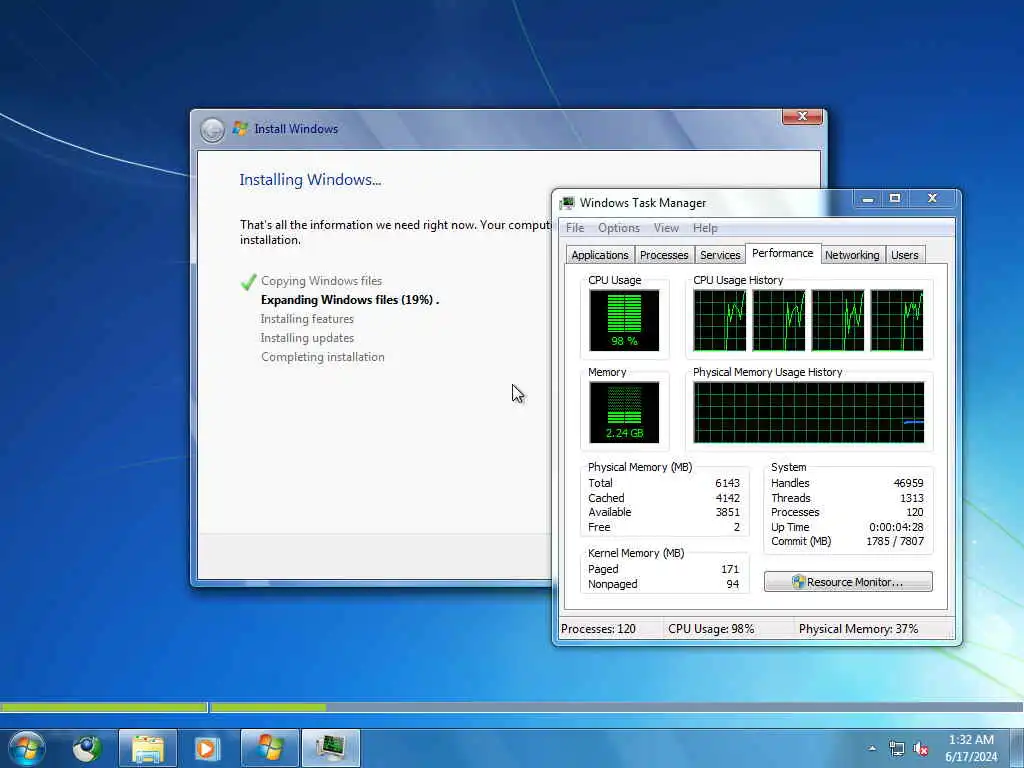Click the Installing updates step
Image resolution: width=1024 pixels, height=768 pixels.
point(307,338)
